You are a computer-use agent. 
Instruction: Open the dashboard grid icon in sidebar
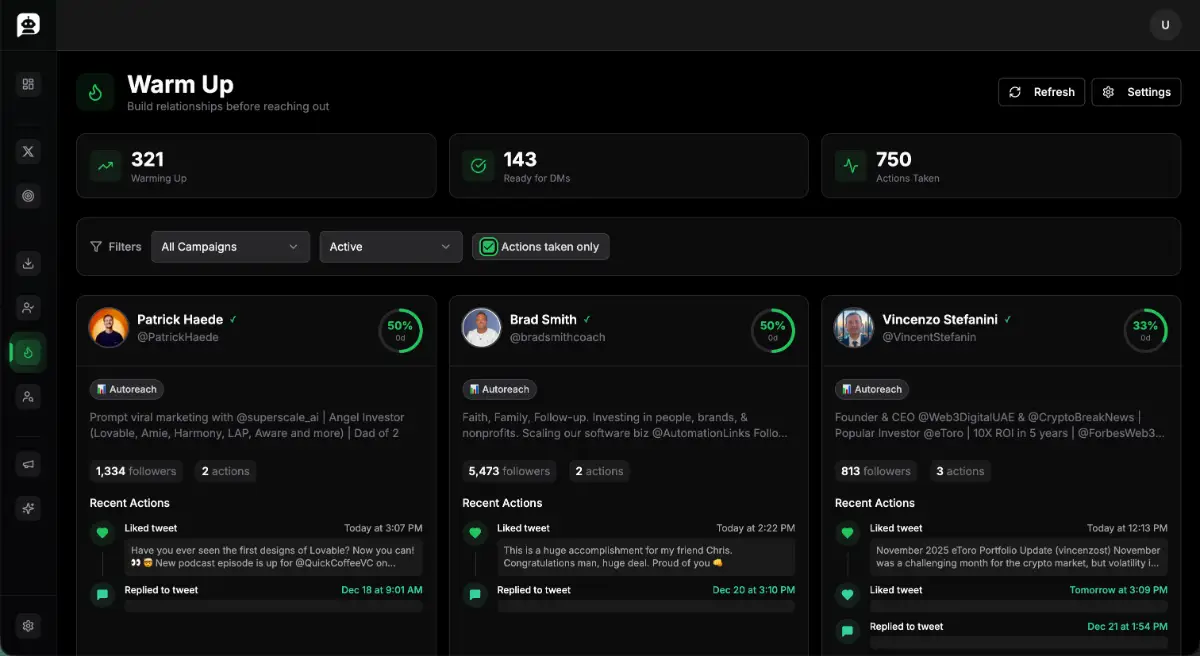[28, 84]
